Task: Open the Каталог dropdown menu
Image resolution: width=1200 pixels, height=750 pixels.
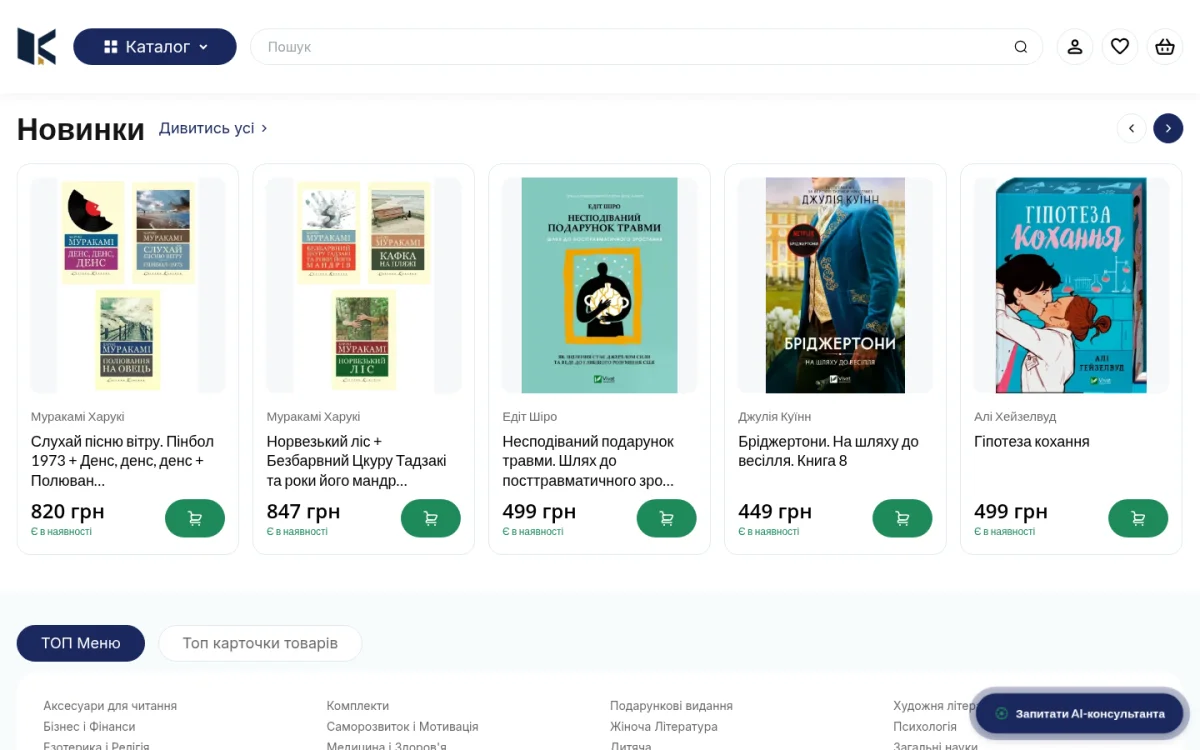Action: [155, 47]
